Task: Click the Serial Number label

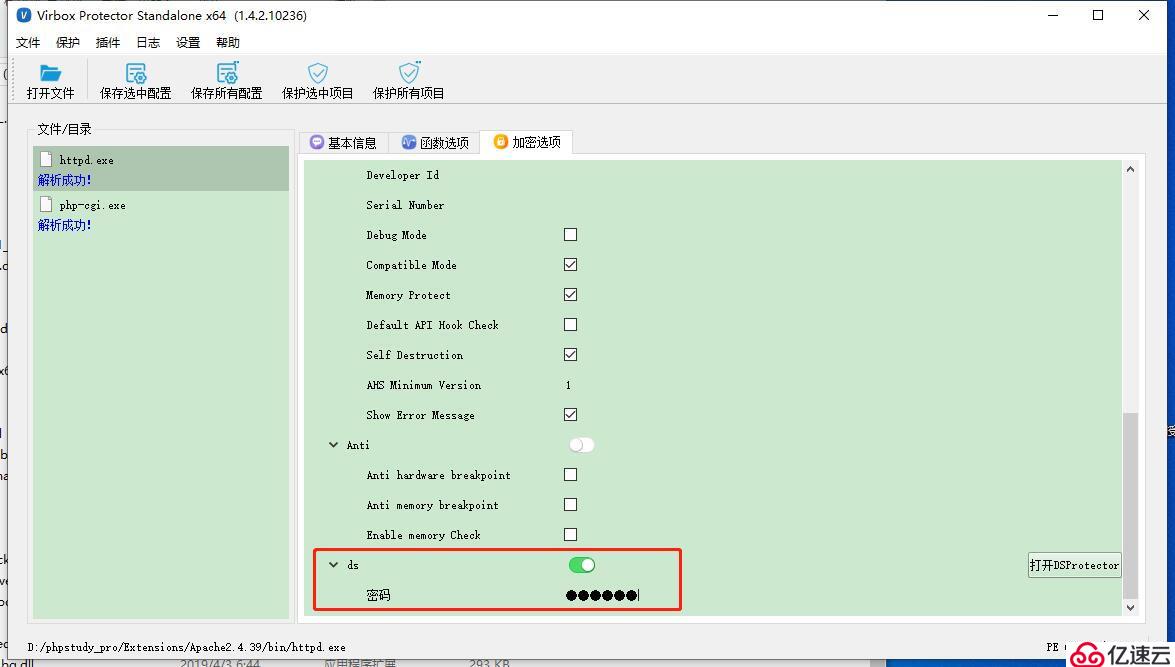Action: (x=405, y=205)
